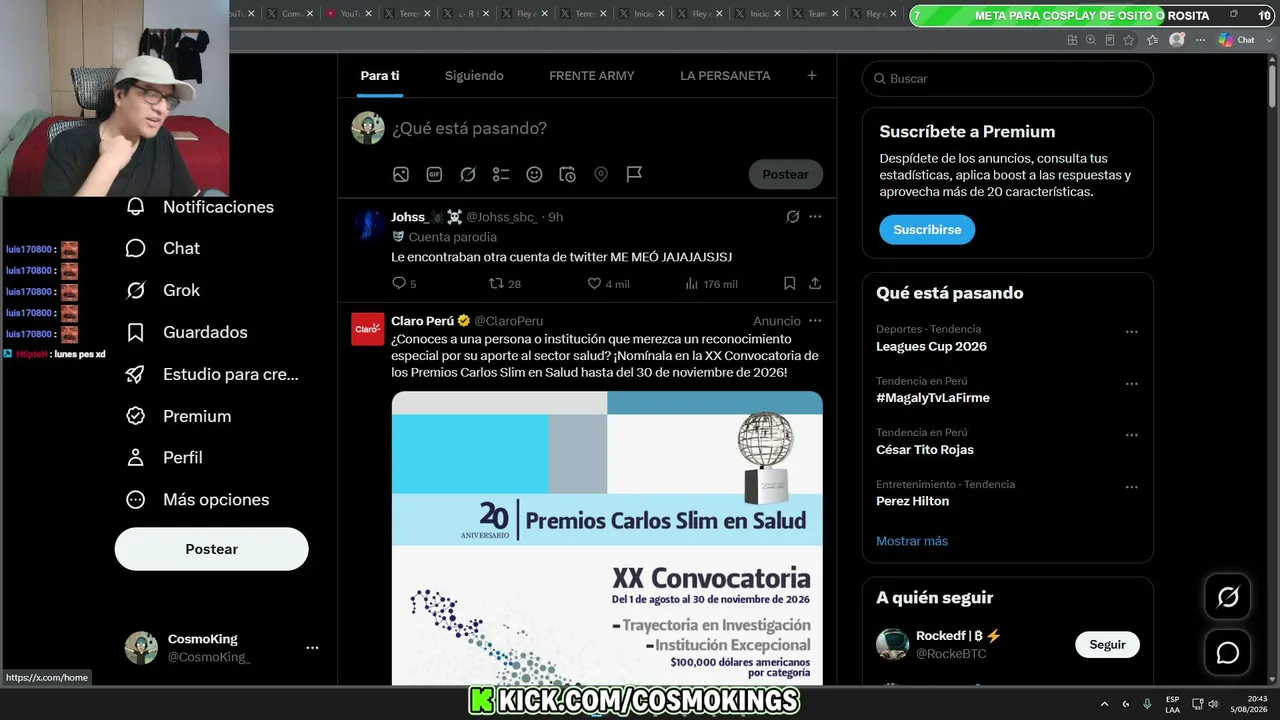
Task: Open more options for Perez Hilton trend
Action: click(1132, 487)
